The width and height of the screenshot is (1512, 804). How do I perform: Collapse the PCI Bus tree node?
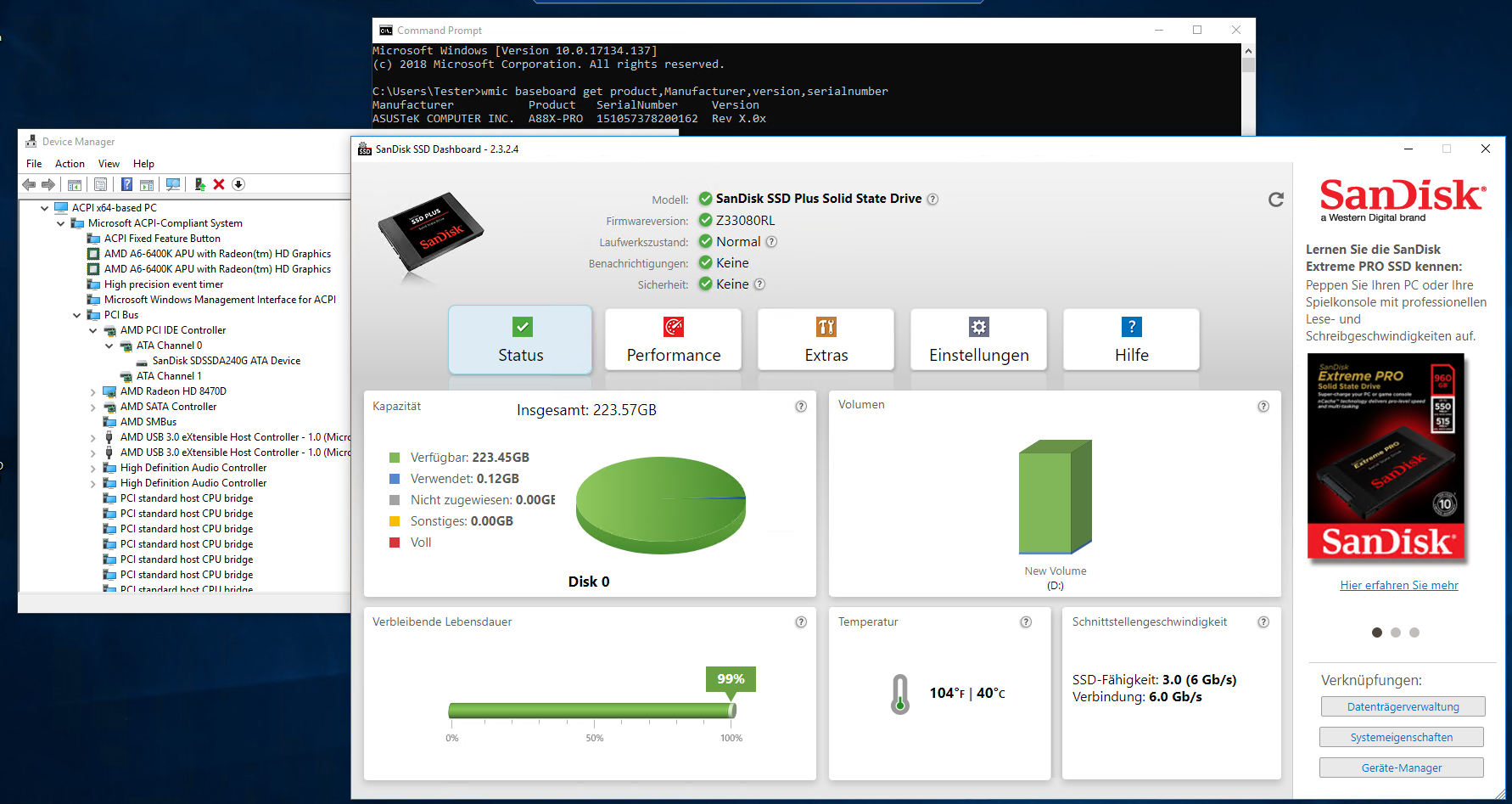coord(77,315)
